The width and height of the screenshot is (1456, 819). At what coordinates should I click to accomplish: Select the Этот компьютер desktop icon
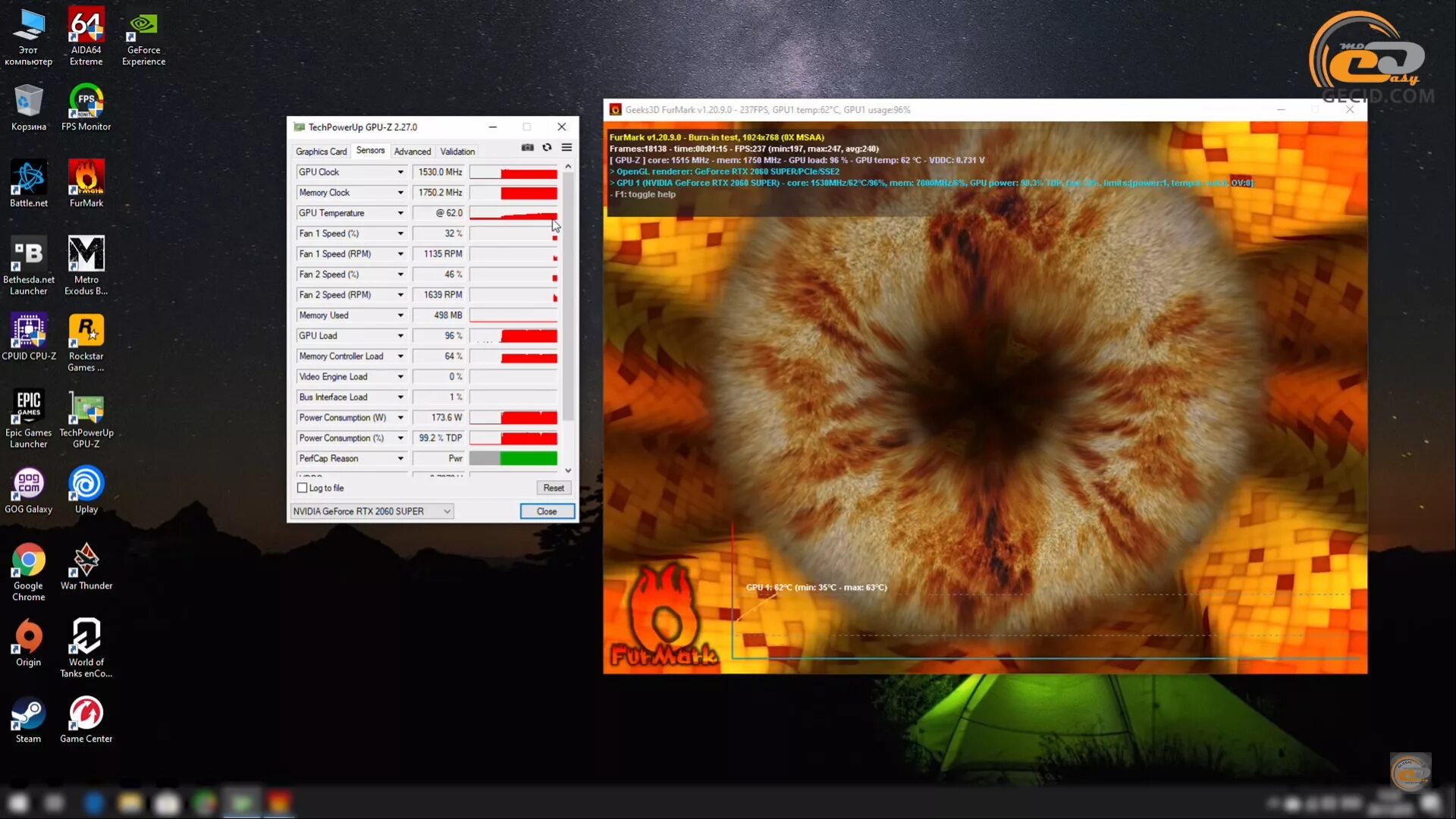[x=29, y=36]
